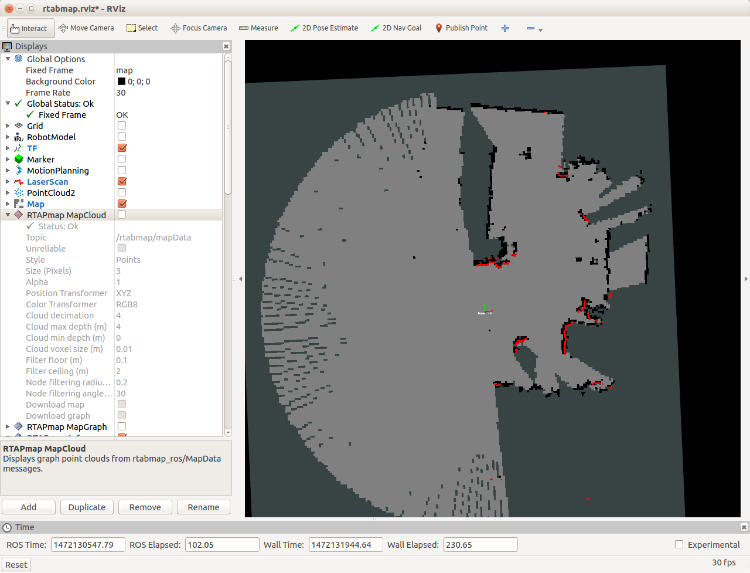Click the Publish Point tool
Screen dimensions: 750x573
point(461,28)
